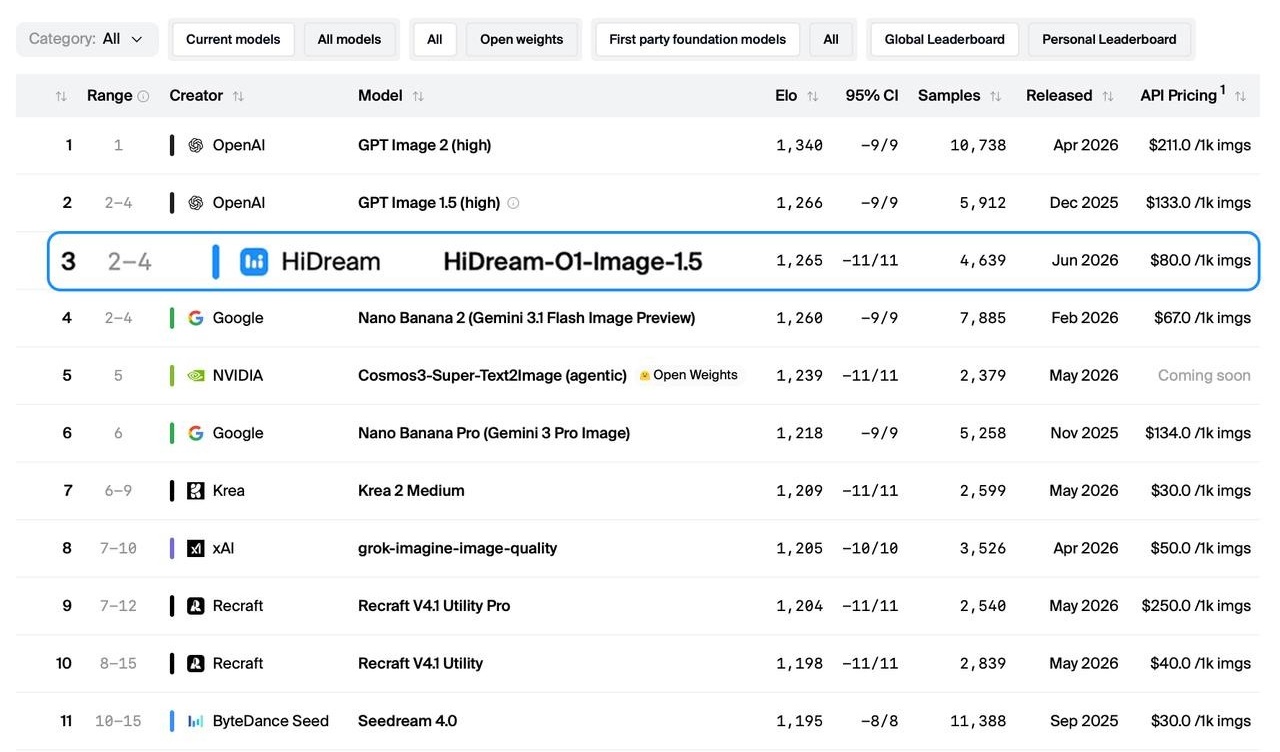Click the Google logo in Nano Banana Pro row

(x=196, y=433)
